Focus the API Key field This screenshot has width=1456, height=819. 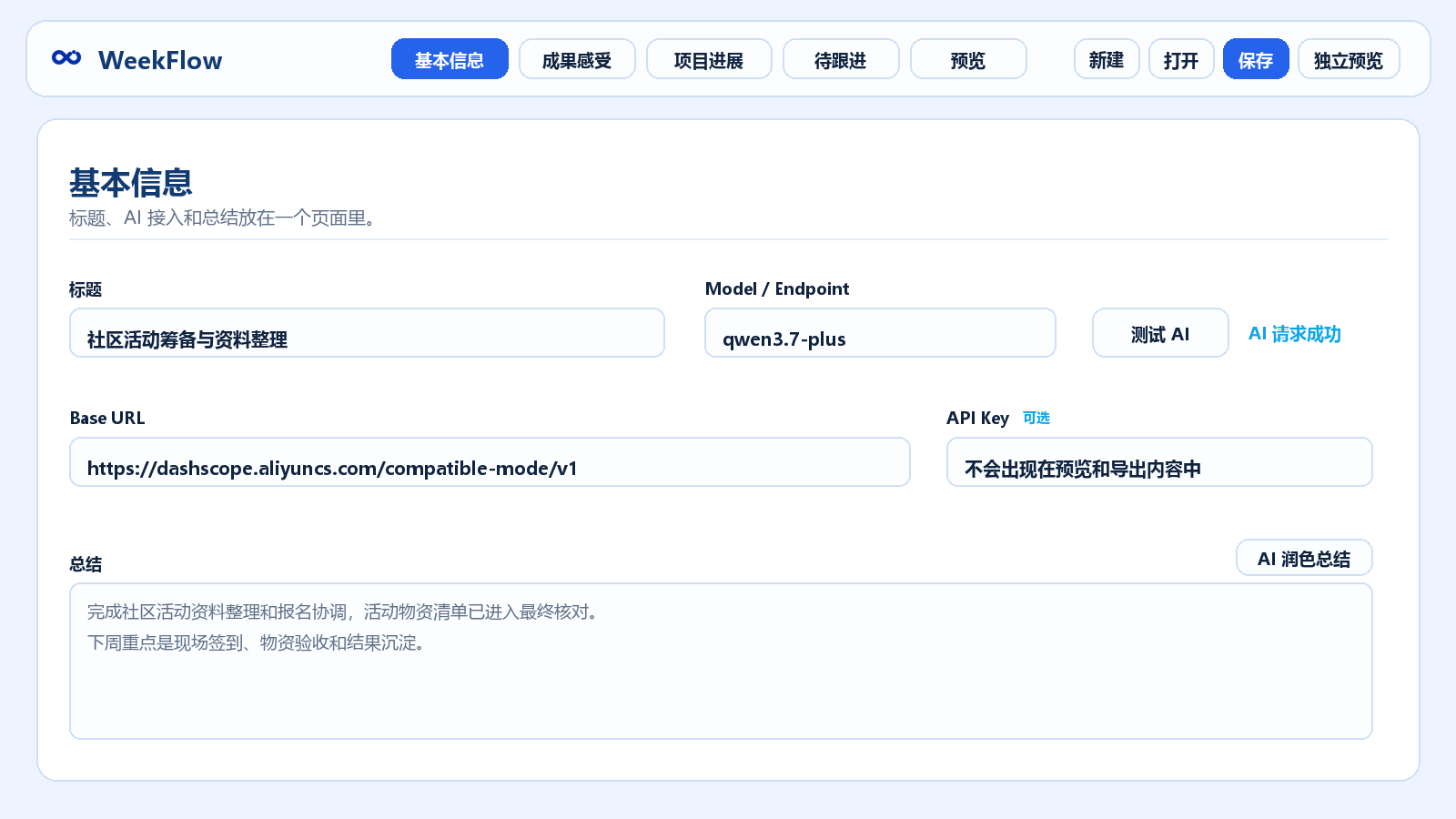point(1159,462)
